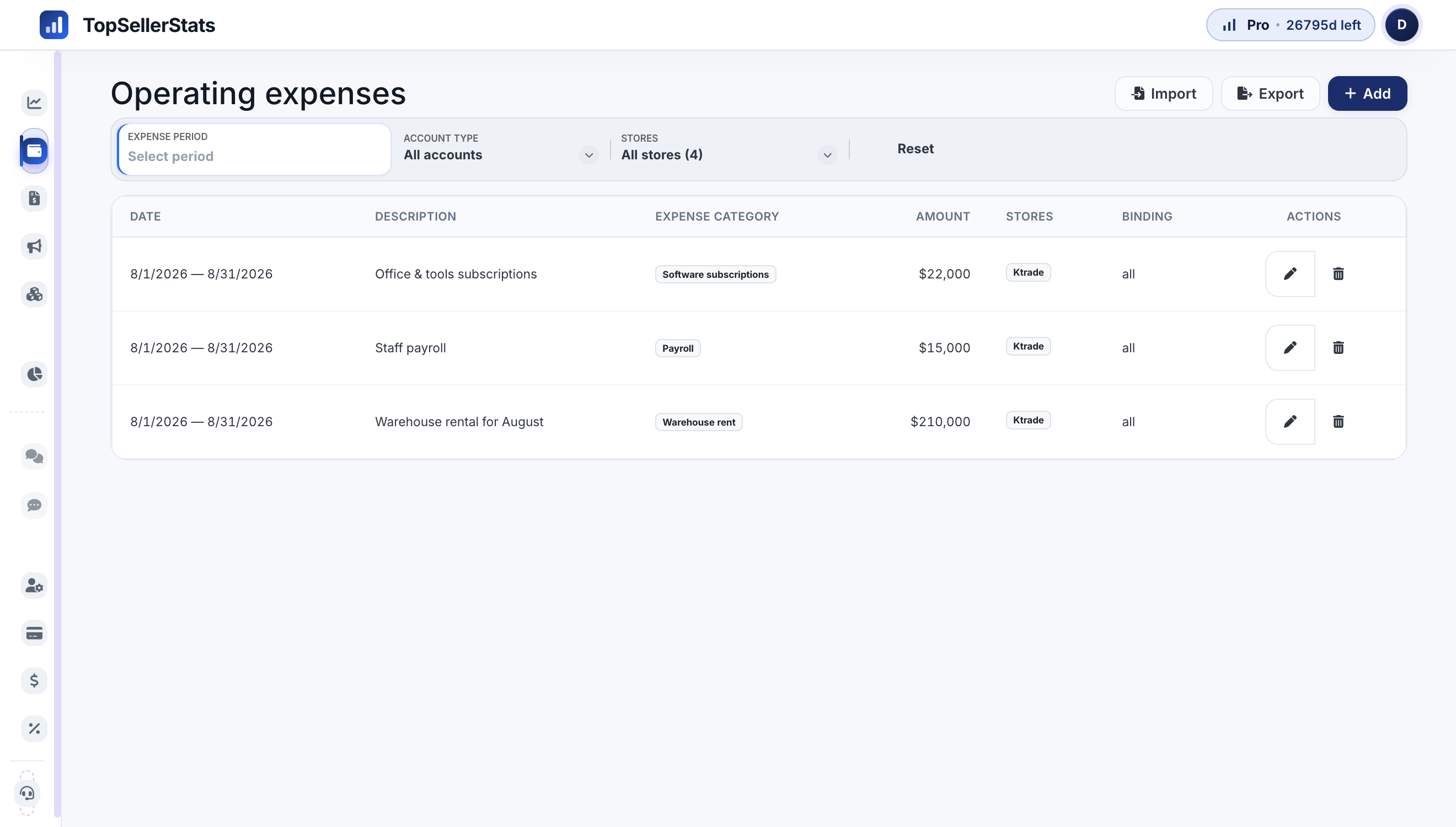Click the Expense period input field
The height and width of the screenshot is (827, 1456).
pos(254,149)
